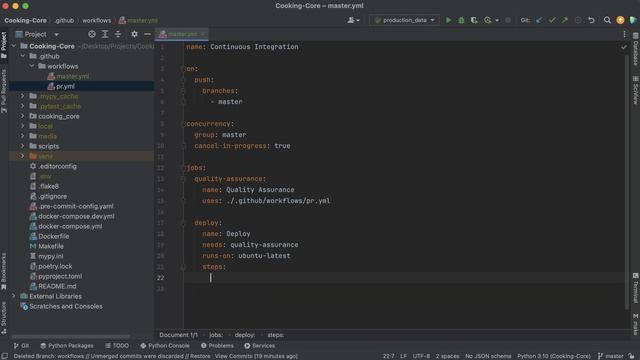The height and width of the screenshot is (360, 640).
Task: Click the inspection checkmark in editor corner
Action: click(x=624, y=47)
